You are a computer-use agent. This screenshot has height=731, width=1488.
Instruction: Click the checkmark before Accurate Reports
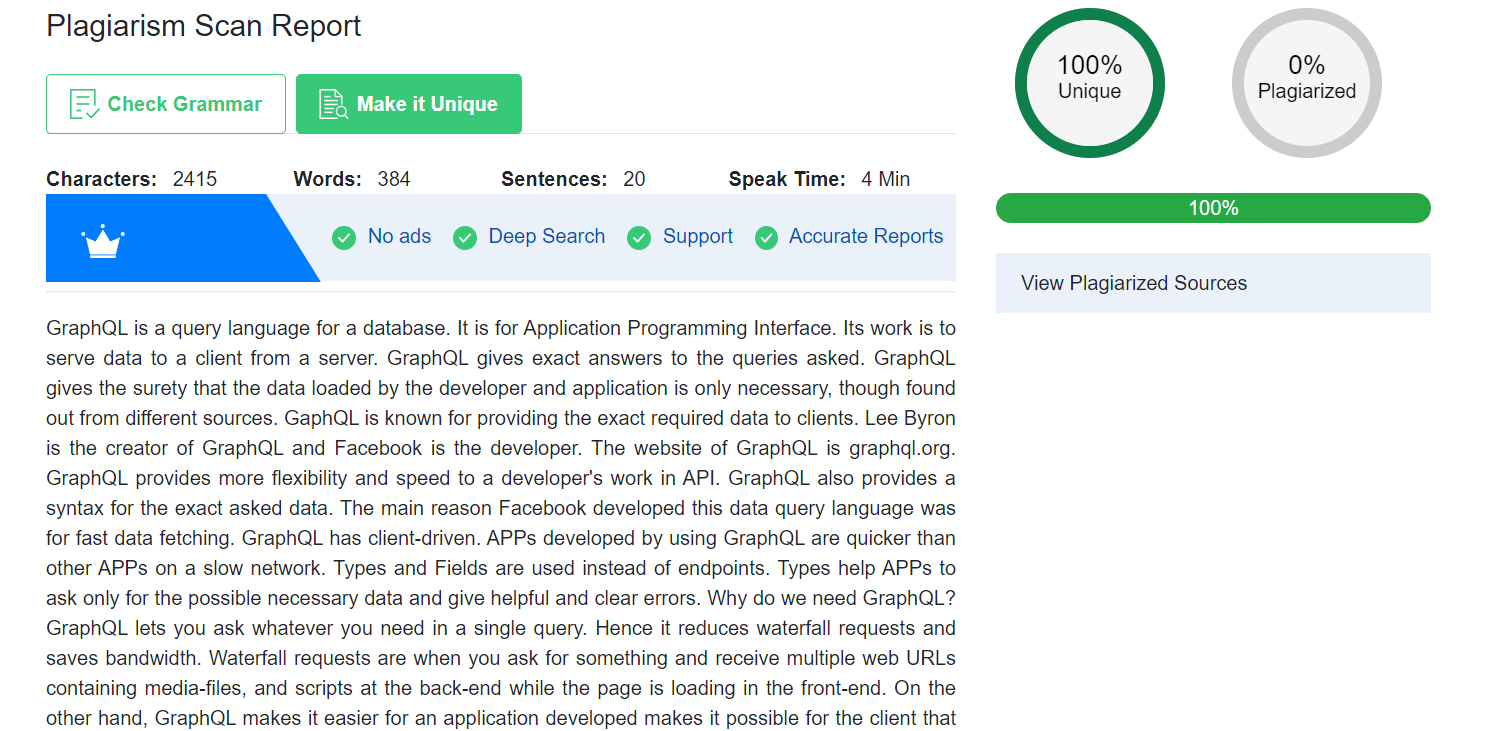click(767, 238)
